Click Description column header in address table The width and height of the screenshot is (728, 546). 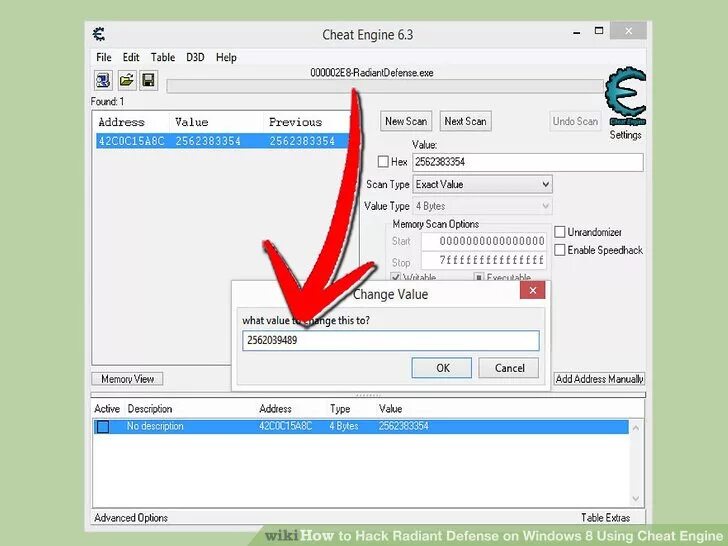coord(150,409)
